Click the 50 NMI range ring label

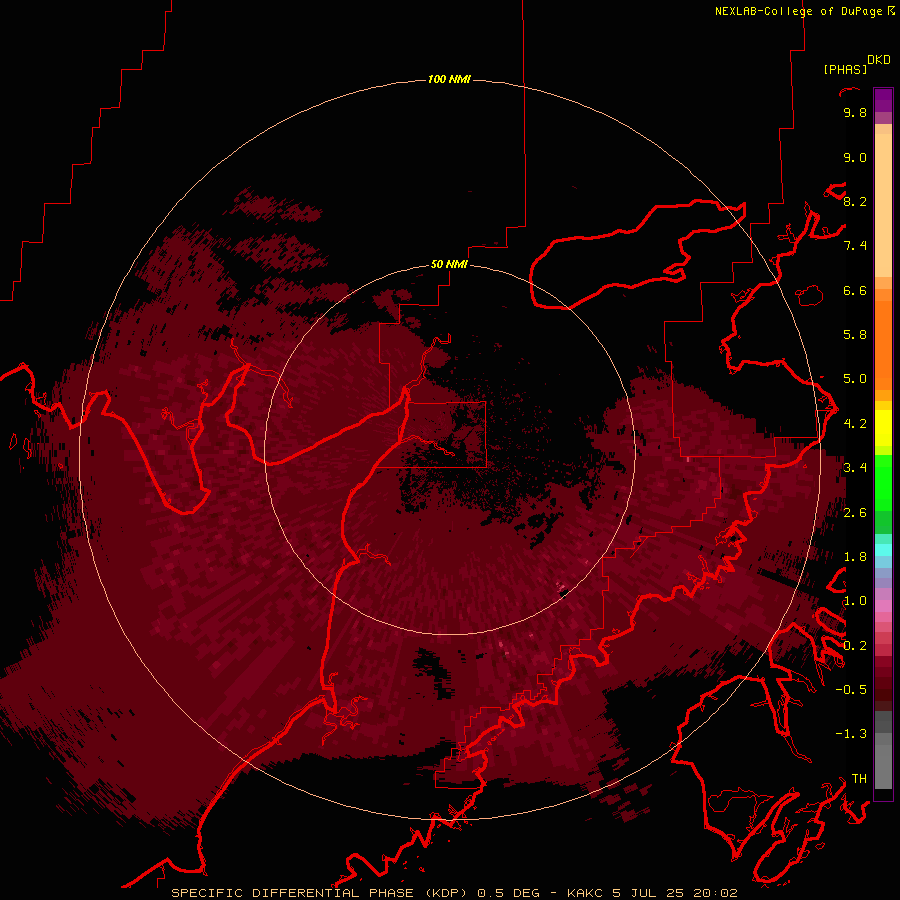449,264
